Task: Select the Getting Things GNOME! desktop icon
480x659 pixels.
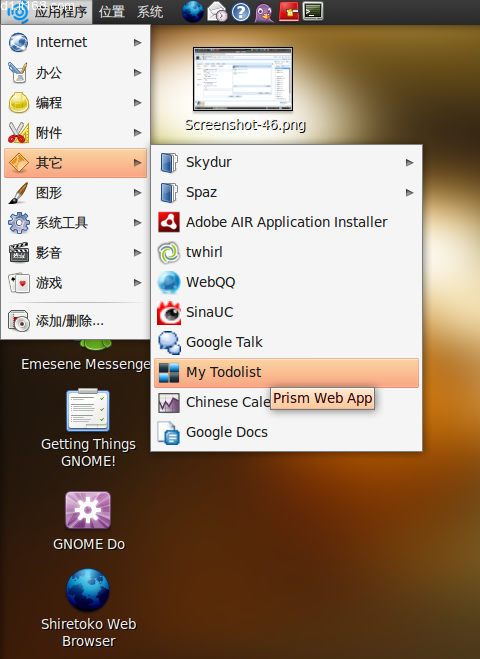Action: point(88,411)
